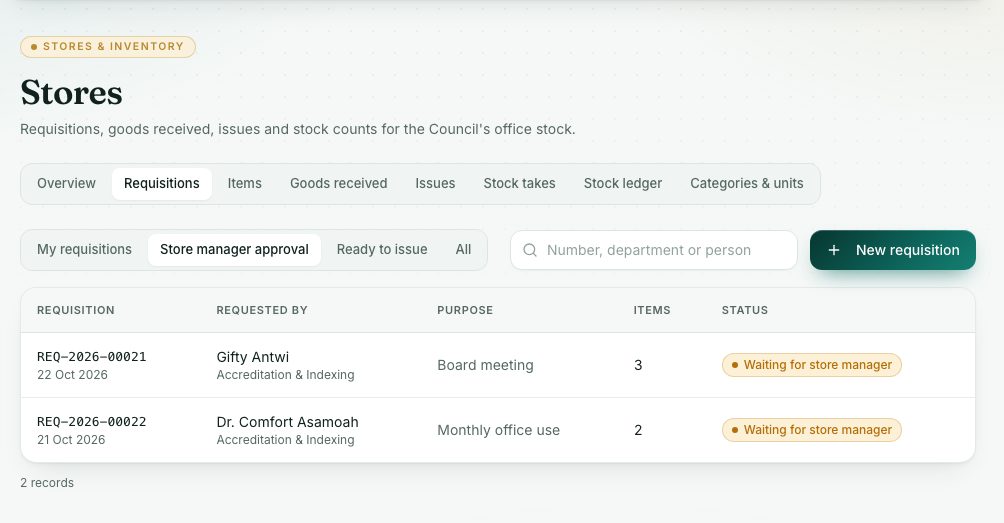1004x523 pixels.
Task: Click the Board meeting purpose cell
Action: click(x=485, y=366)
